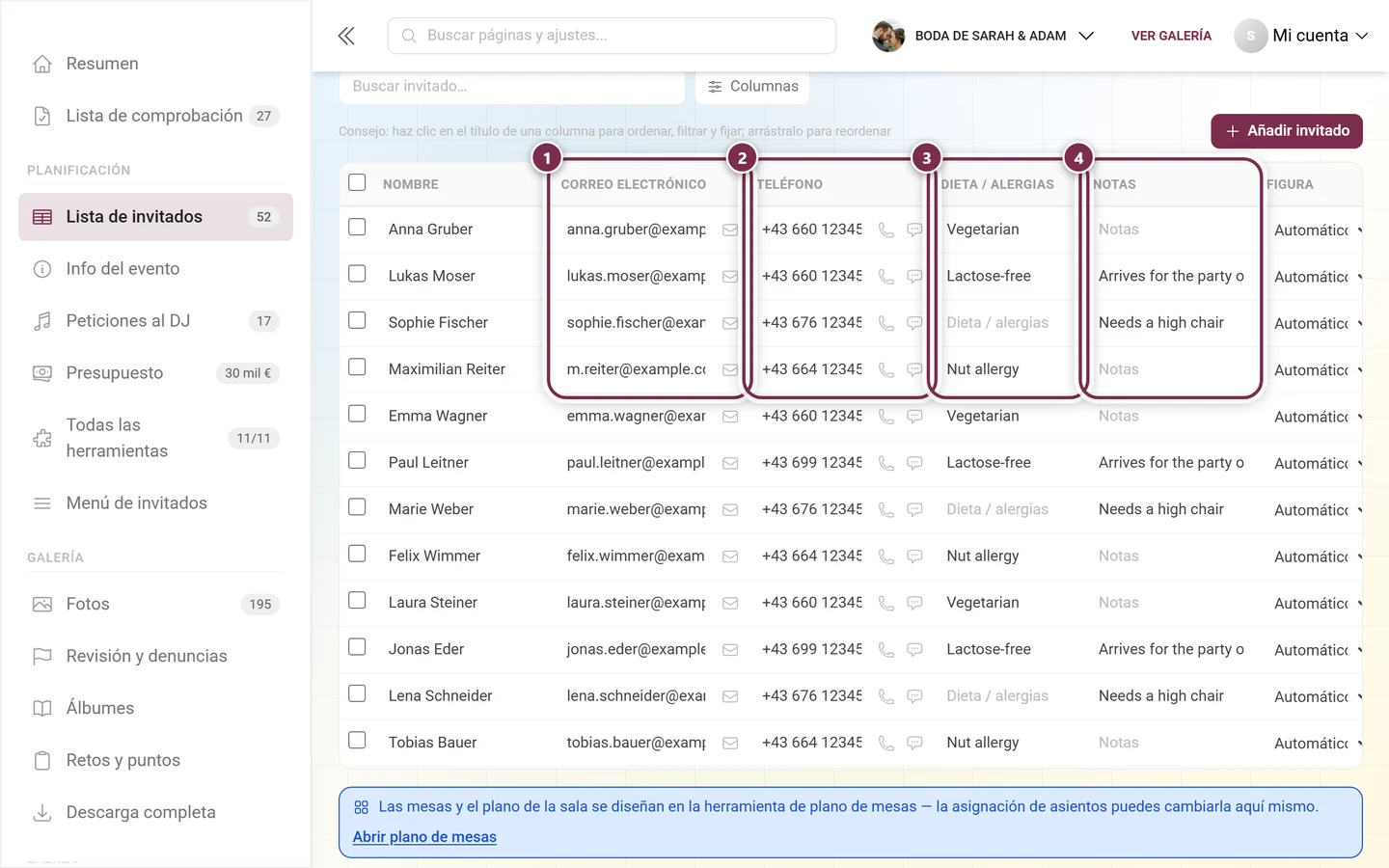Click the Añadir invitado button

(x=1287, y=131)
